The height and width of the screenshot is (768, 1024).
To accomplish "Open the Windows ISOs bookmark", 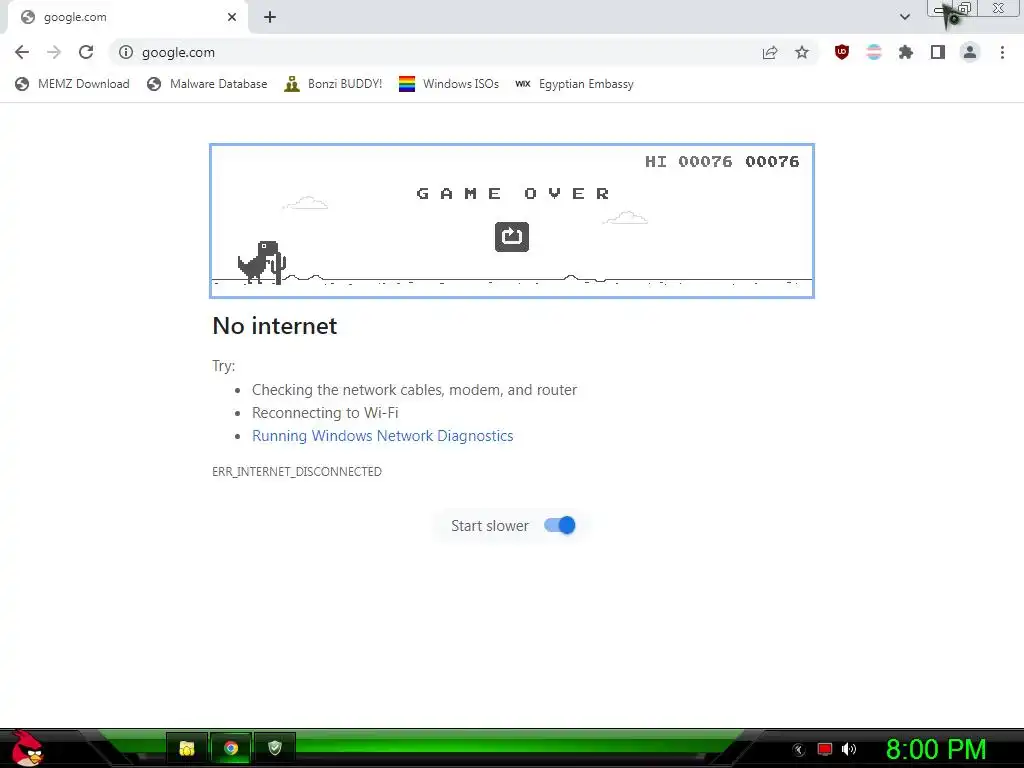I will (449, 84).
